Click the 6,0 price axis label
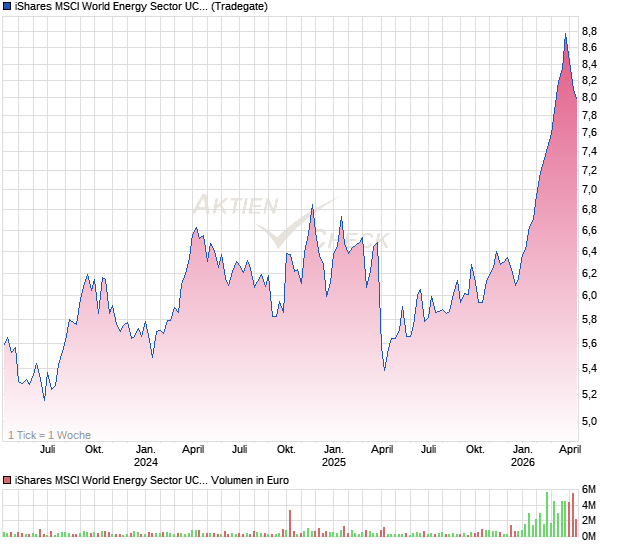620x546 pixels. pos(589,295)
